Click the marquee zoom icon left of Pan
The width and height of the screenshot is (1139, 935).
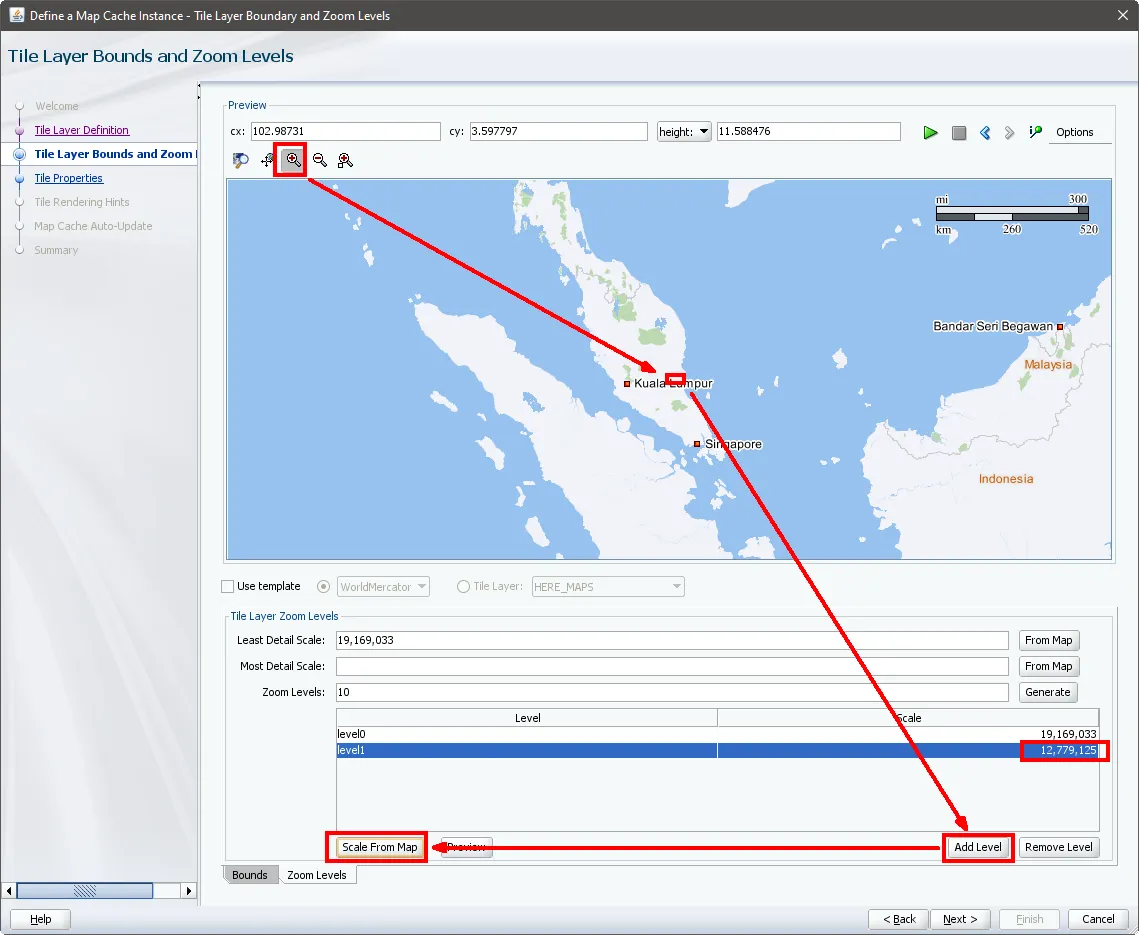click(x=241, y=160)
